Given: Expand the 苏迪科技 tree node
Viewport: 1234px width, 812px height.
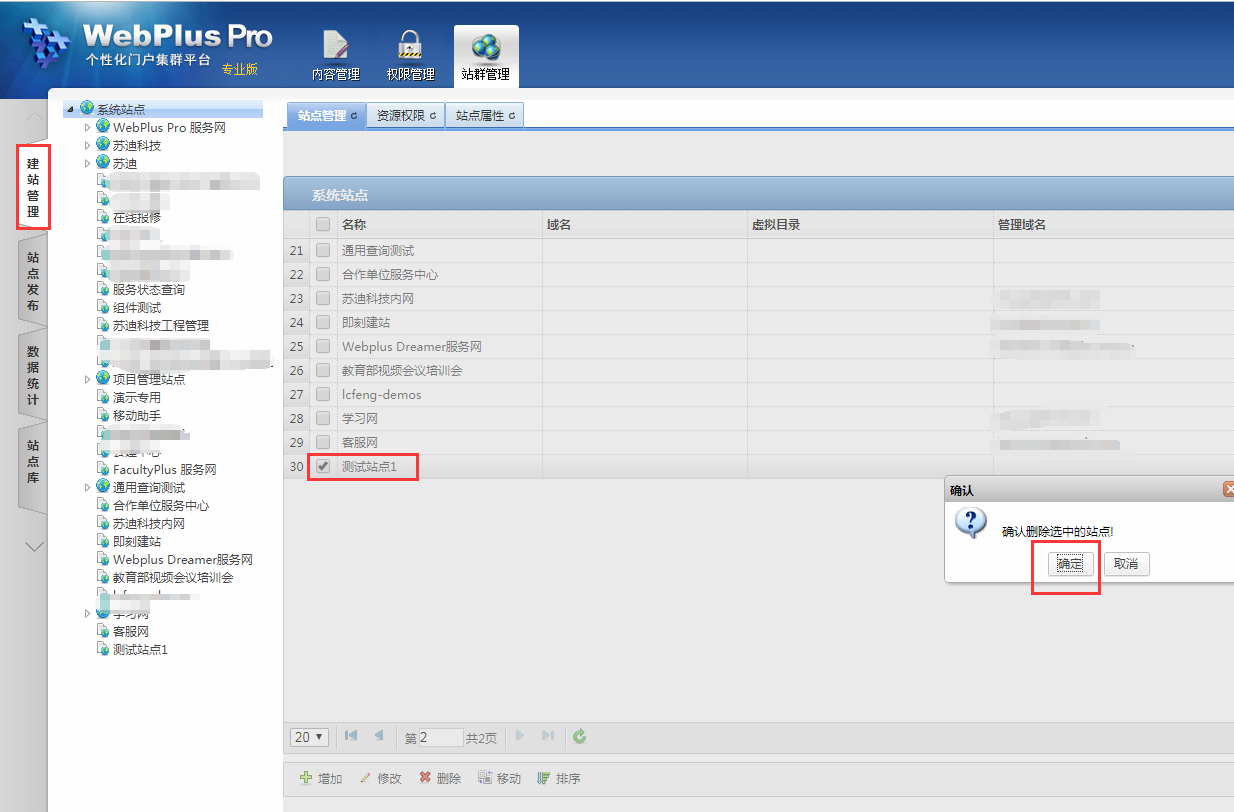Looking at the screenshot, I should point(87,146).
